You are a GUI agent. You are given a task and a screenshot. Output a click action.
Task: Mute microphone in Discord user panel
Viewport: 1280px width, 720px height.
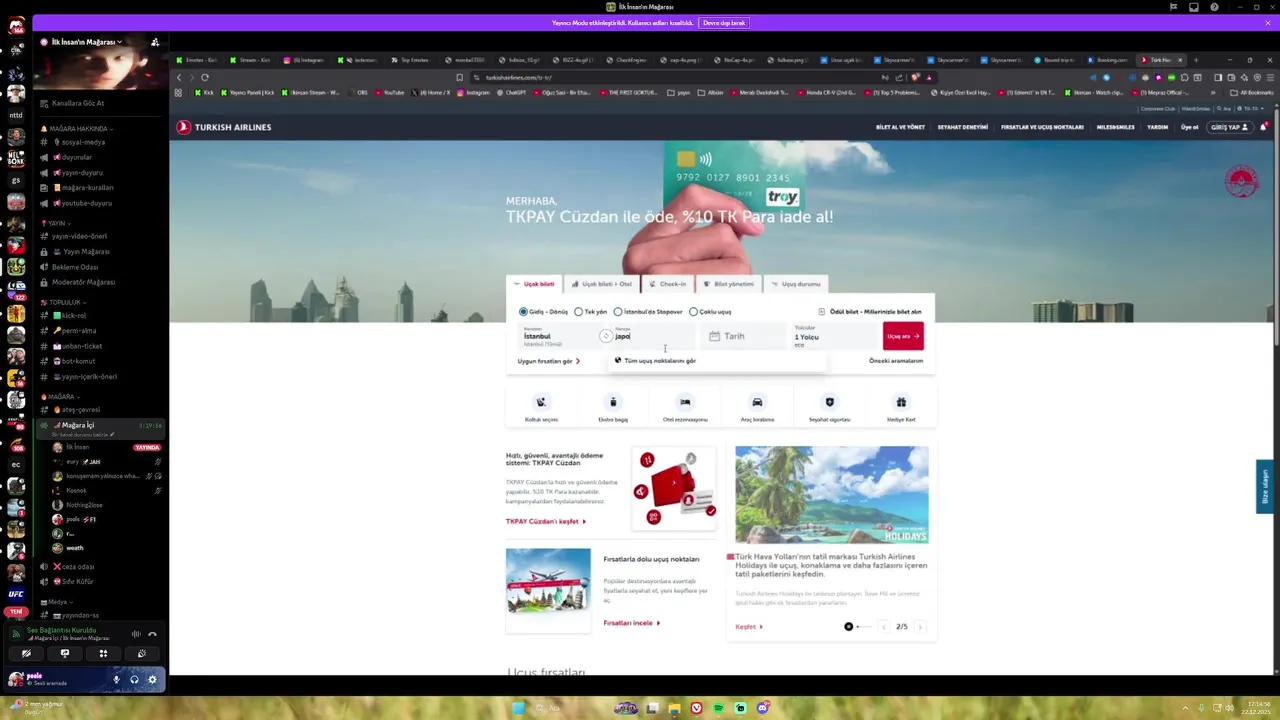116,680
